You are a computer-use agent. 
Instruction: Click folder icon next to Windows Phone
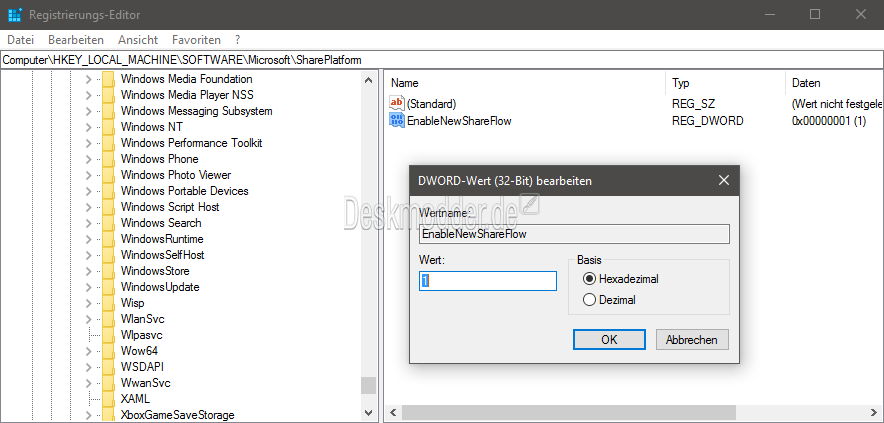108,159
